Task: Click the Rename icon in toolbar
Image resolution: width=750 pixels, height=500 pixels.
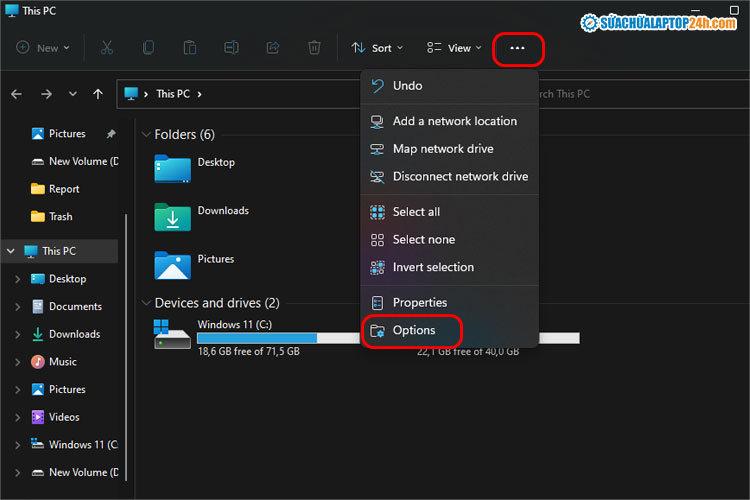Action: click(232, 47)
